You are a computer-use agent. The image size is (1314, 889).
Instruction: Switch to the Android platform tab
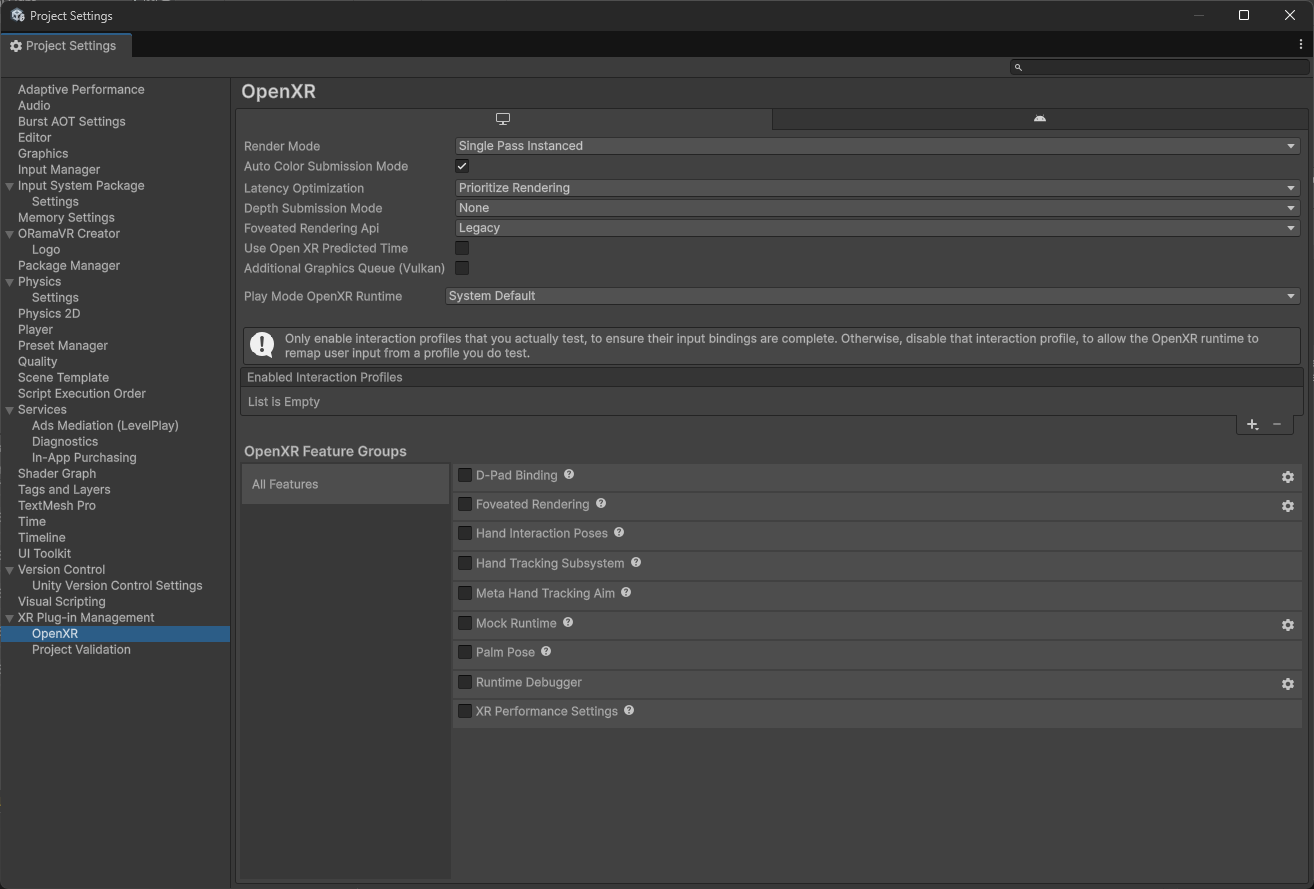[1040, 119]
